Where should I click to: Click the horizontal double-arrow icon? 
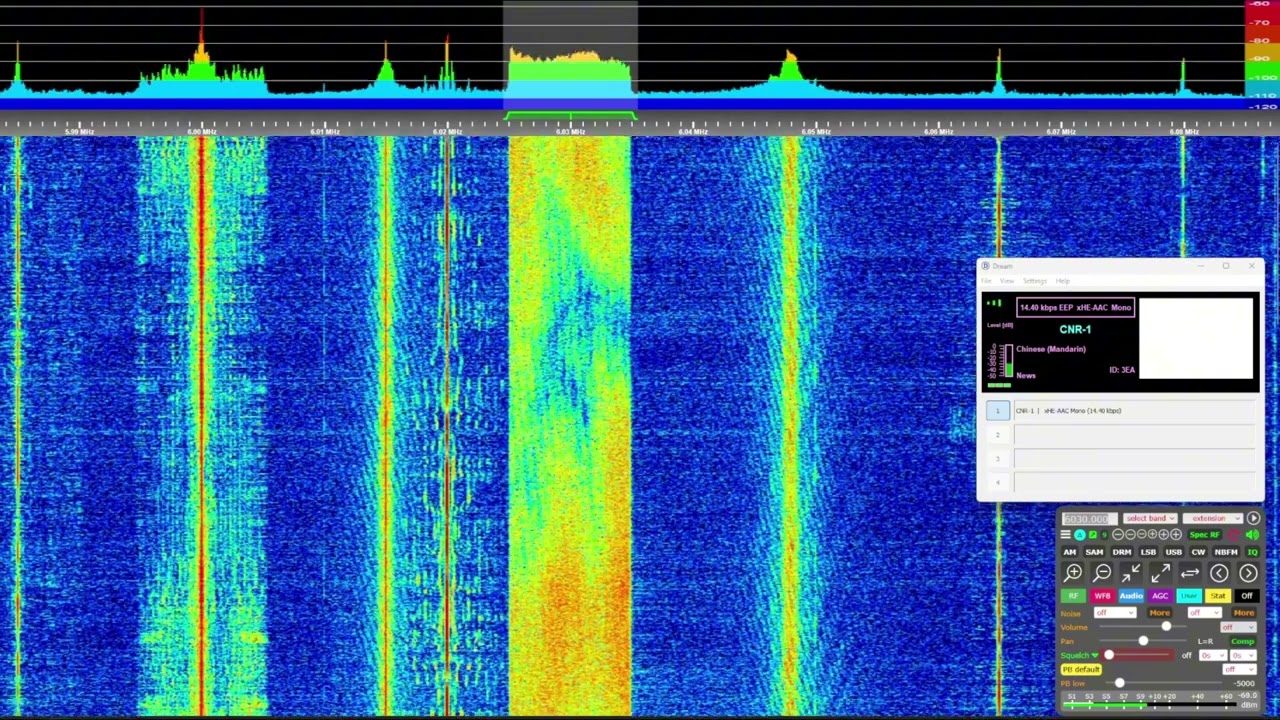(x=1190, y=573)
